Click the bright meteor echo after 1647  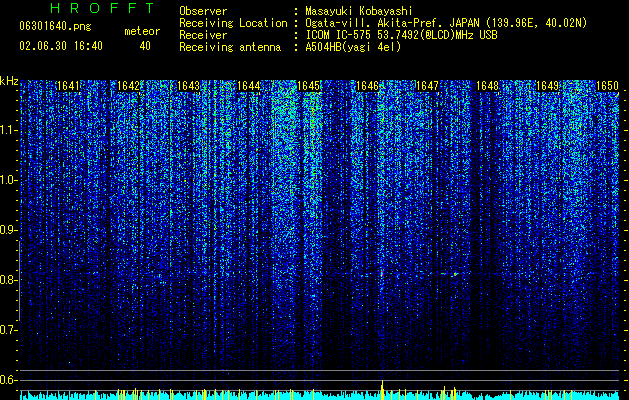[x=455, y=274]
